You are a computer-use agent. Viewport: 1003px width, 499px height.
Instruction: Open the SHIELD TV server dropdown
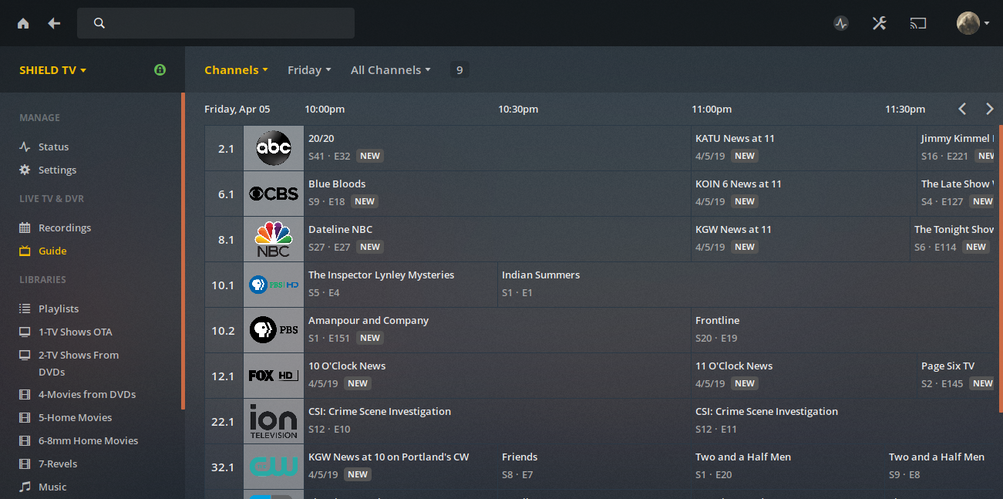pos(52,70)
